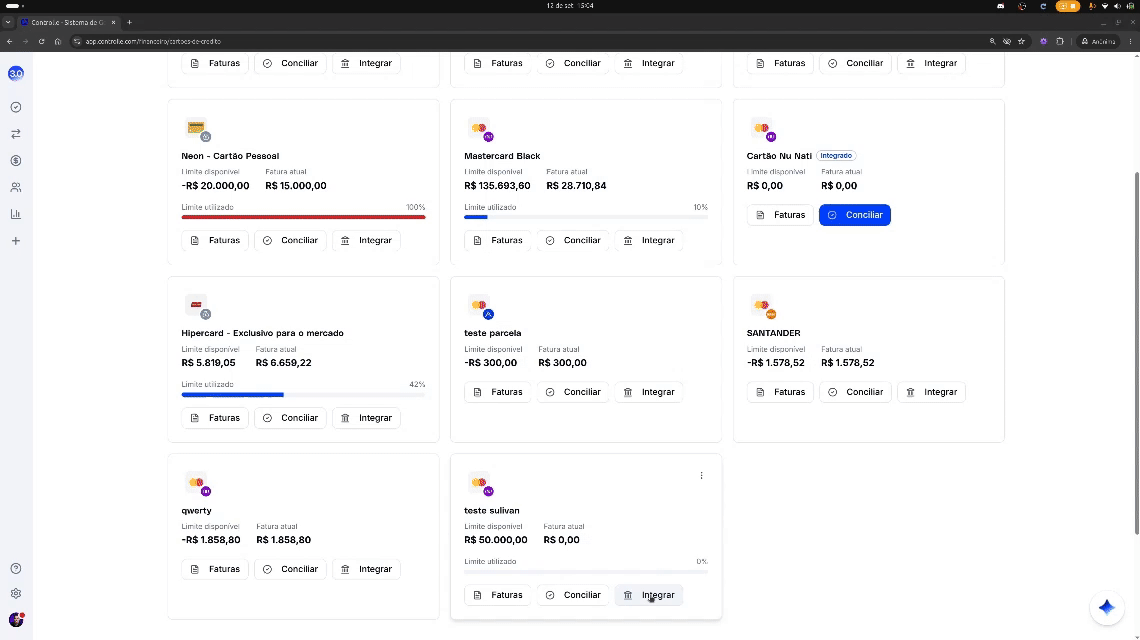Go back with the browser back arrow

coord(9,41)
